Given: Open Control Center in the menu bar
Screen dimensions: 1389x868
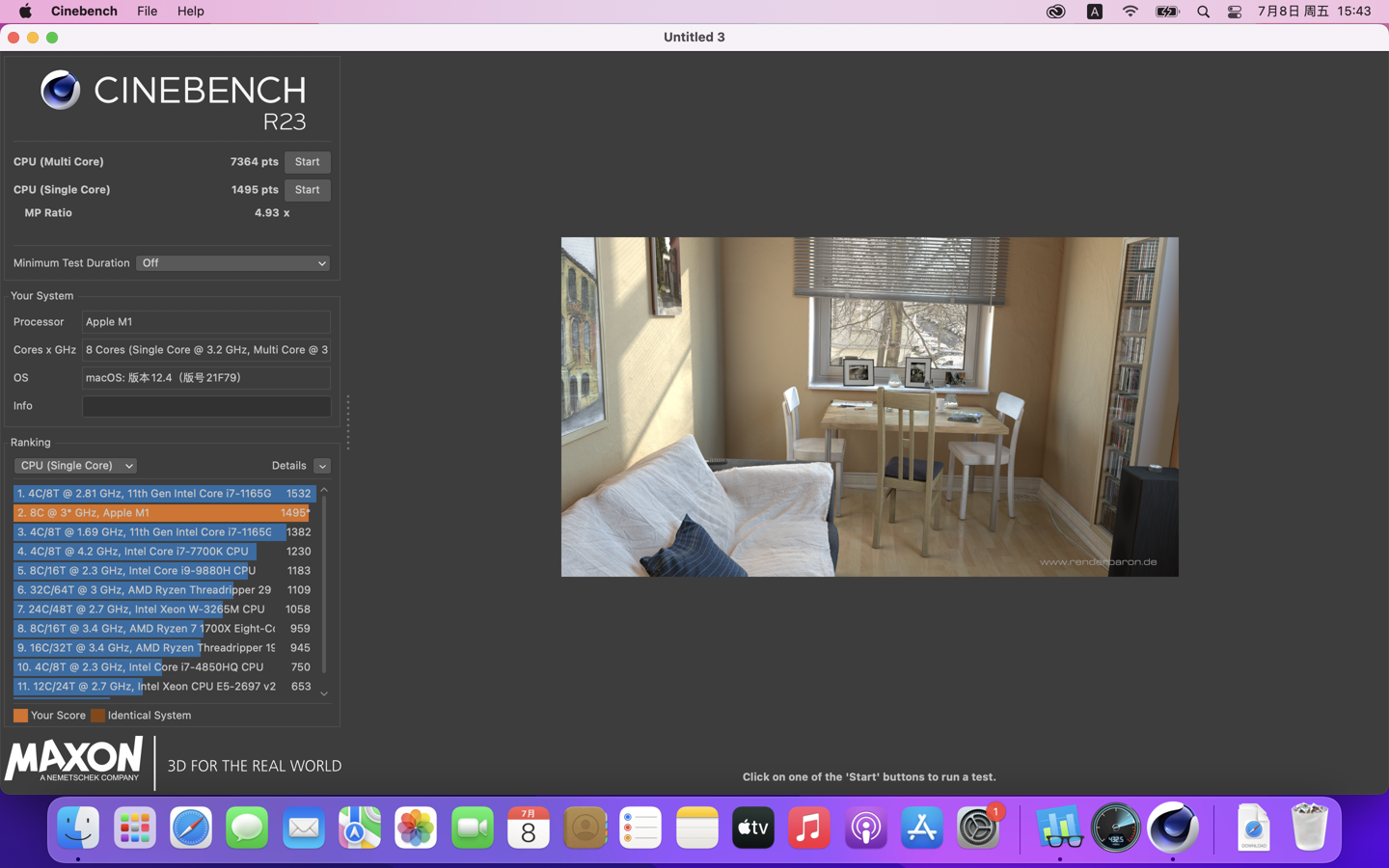Looking at the screenshot, I should 1235,12.
